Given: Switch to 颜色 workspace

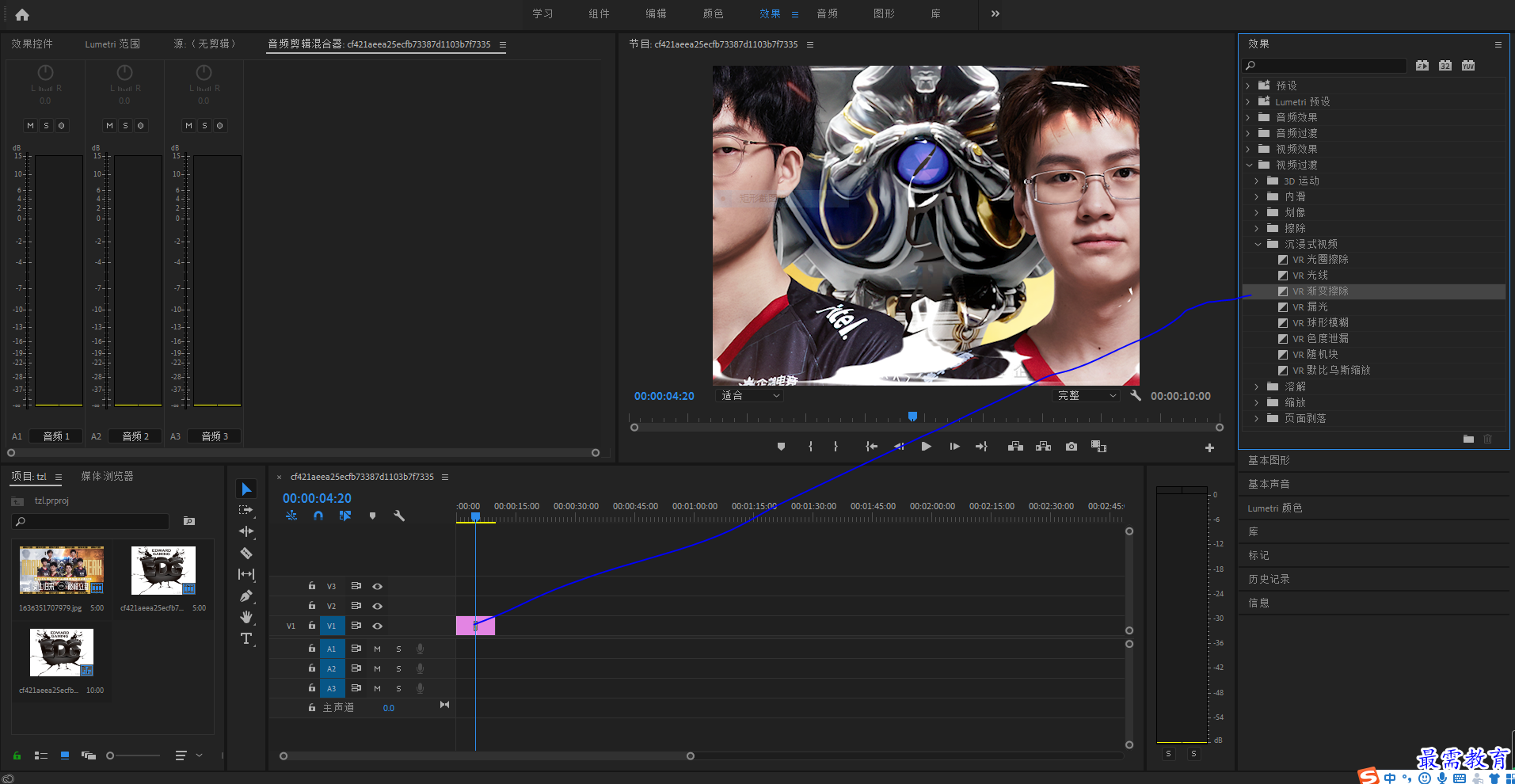Looking at the screenshot, I should click(x=713, y=13).
